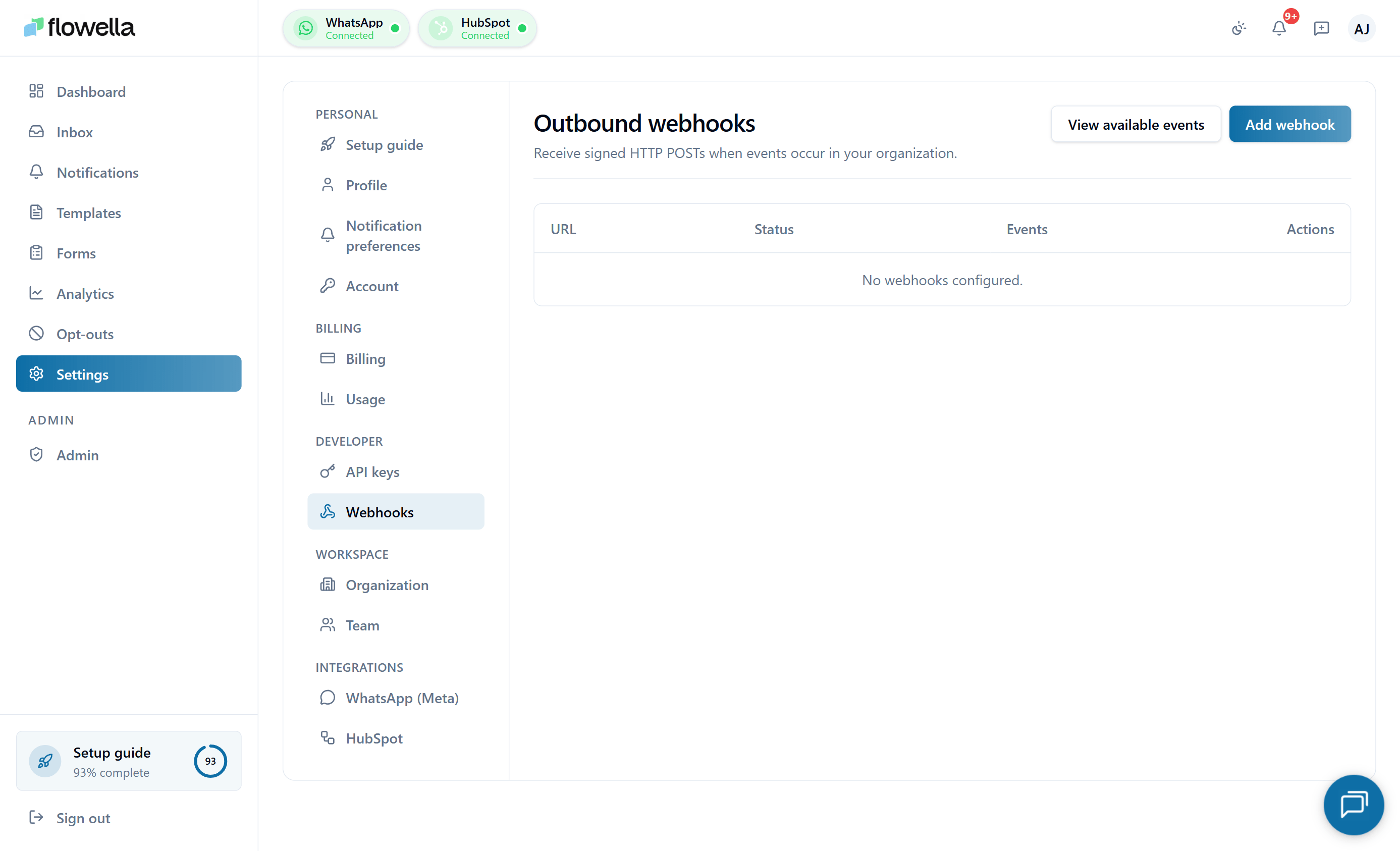Click the Organization building icon
Image resolution: width=1400 pixels, height=851 pixels.
pos(327,584)
